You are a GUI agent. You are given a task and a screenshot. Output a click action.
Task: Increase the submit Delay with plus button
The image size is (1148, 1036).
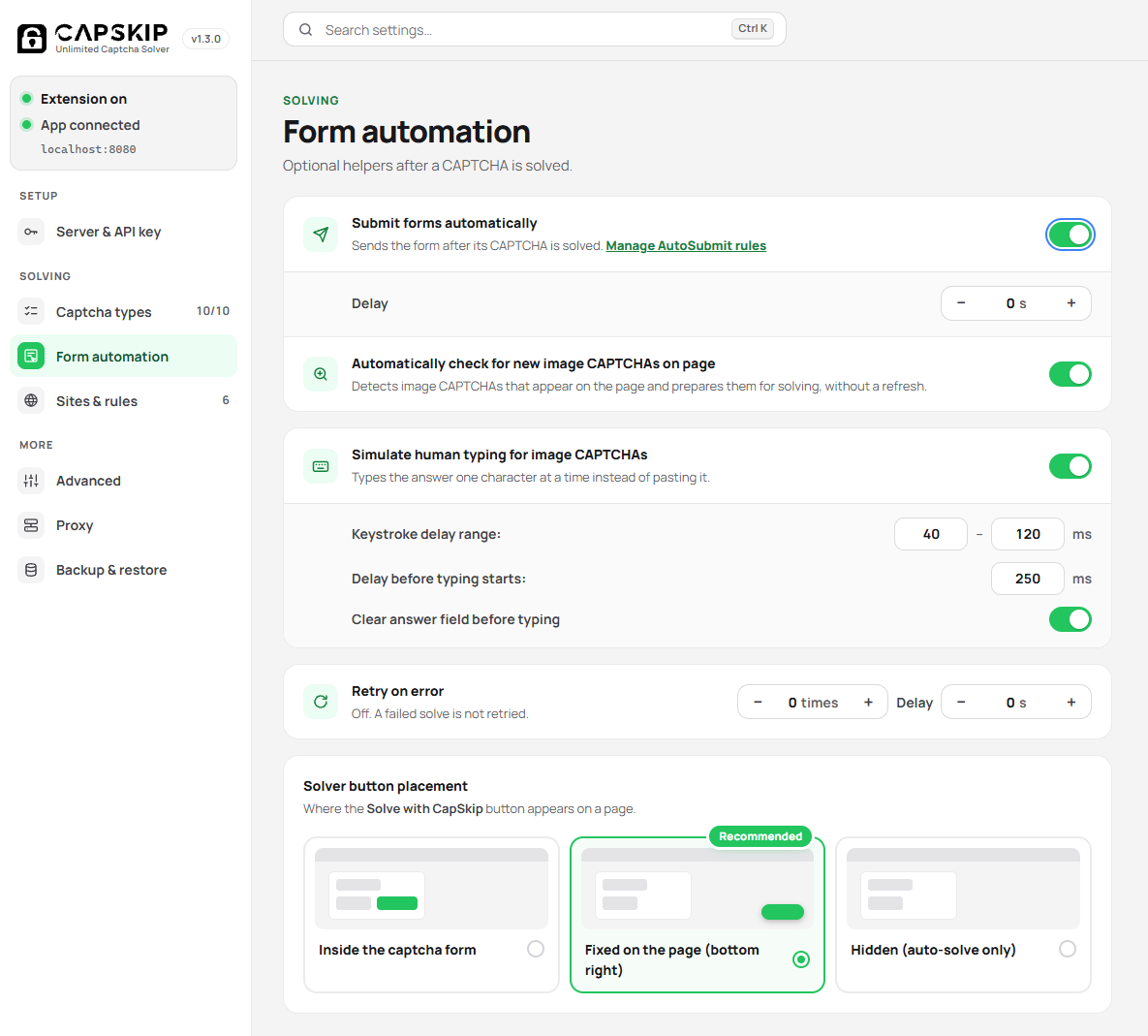click(x=1071, y=303)
